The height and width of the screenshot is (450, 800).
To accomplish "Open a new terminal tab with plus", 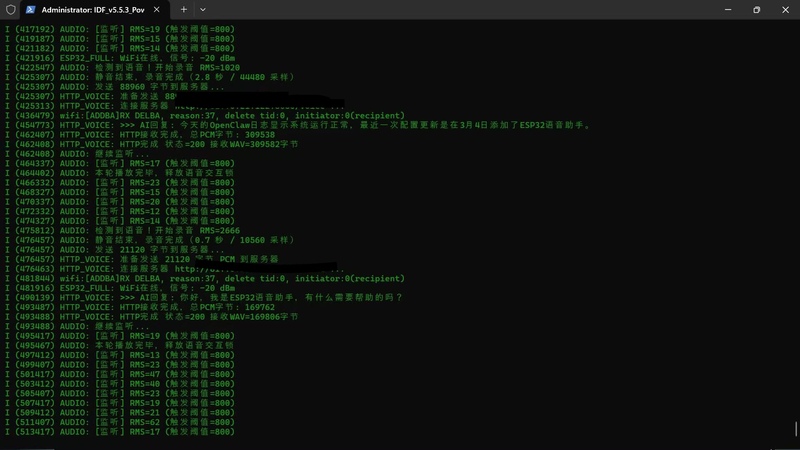I will click(x=184, y=10).
